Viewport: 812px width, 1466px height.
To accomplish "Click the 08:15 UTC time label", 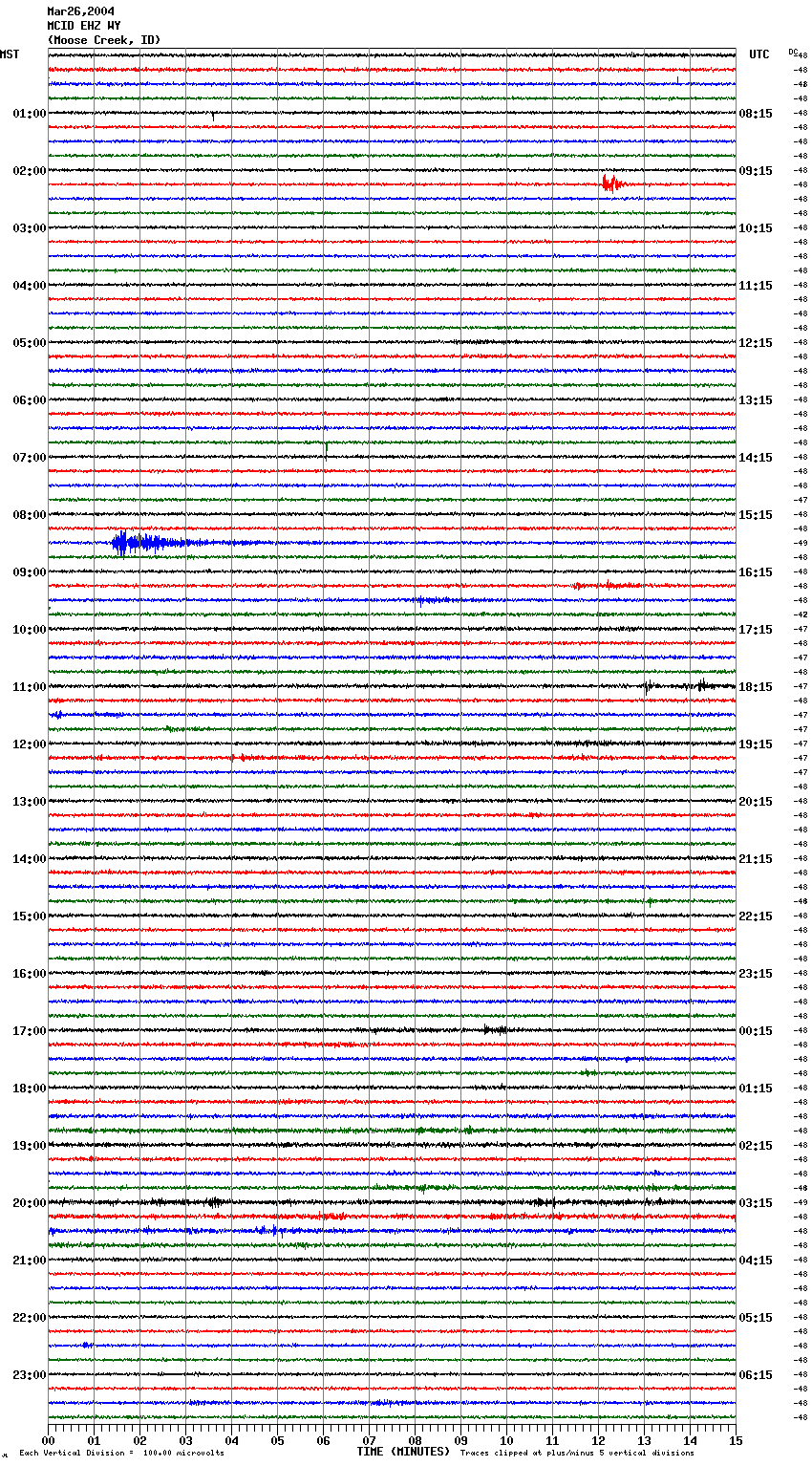I will click(756, 114).
